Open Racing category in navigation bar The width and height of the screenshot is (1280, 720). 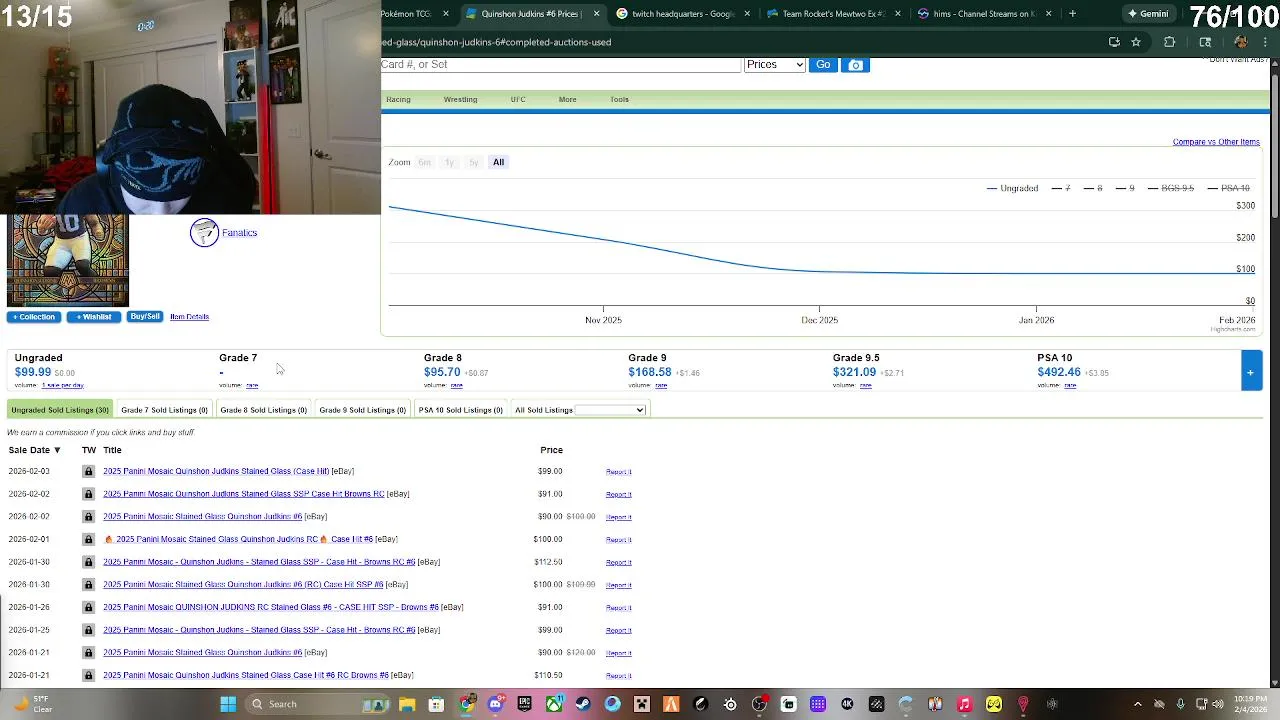[398, 99]
